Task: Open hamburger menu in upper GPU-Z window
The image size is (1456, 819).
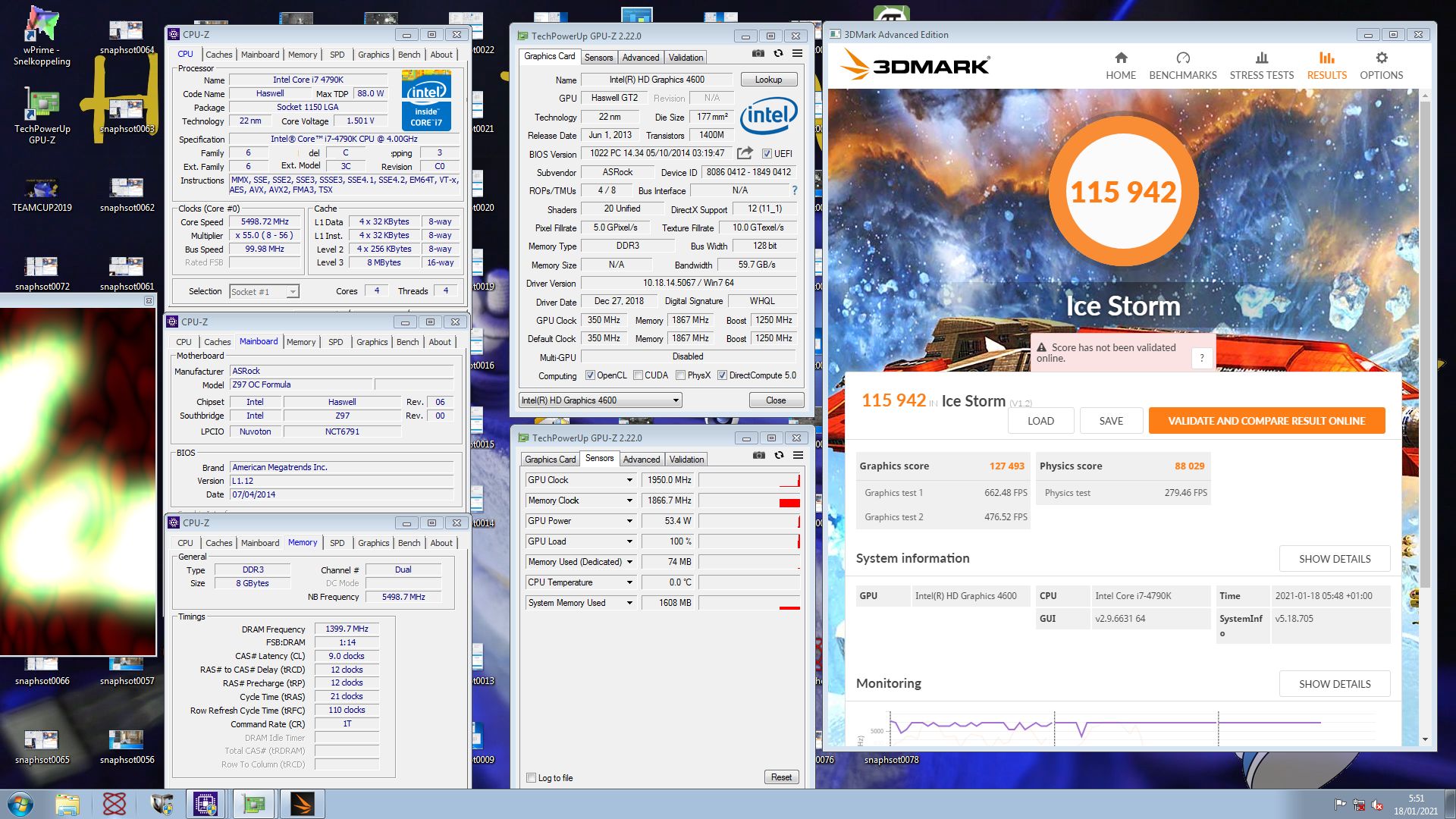Action: (x=797, y=54)
